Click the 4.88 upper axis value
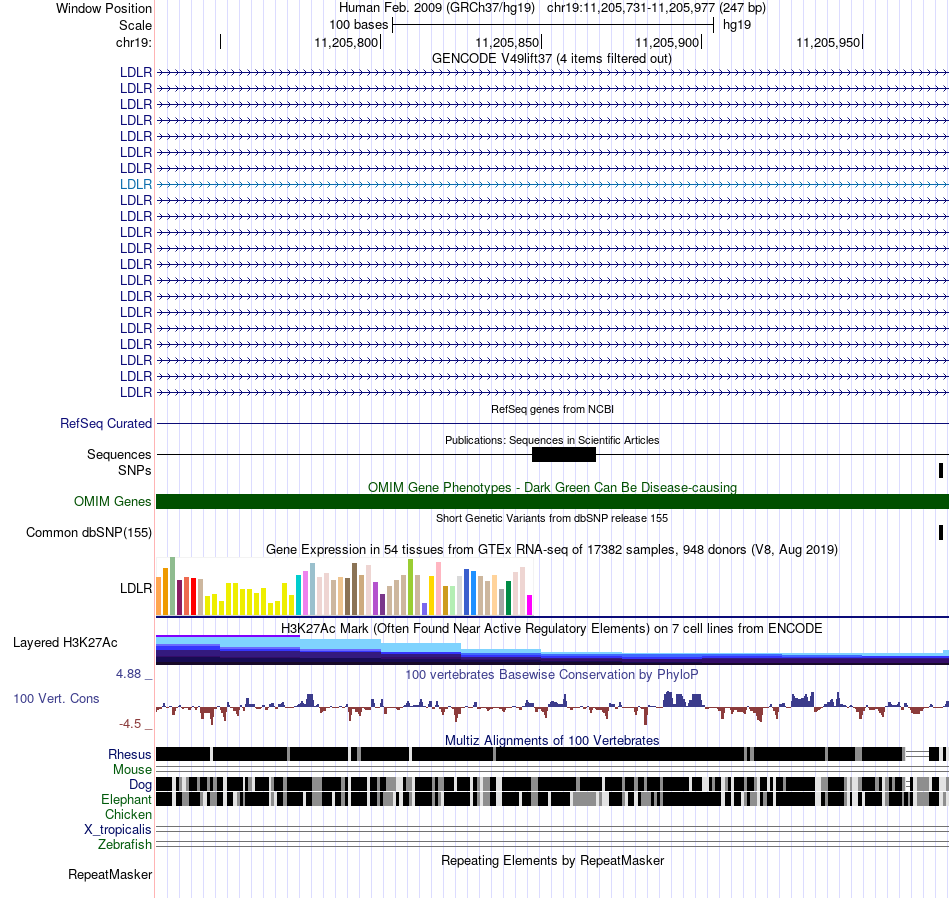The width and height of the screenshot is (950, 898). pos(128,674)
